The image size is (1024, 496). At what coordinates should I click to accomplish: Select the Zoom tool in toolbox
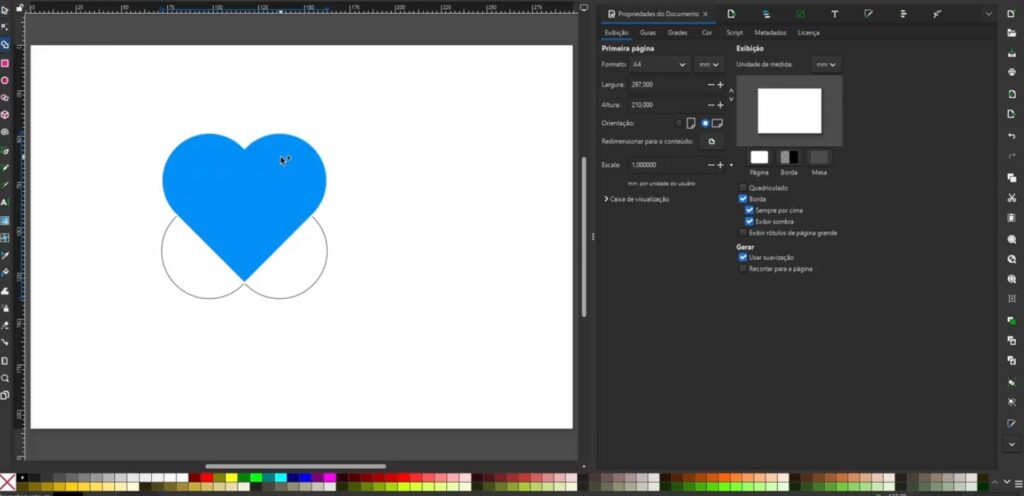point(5,378)
